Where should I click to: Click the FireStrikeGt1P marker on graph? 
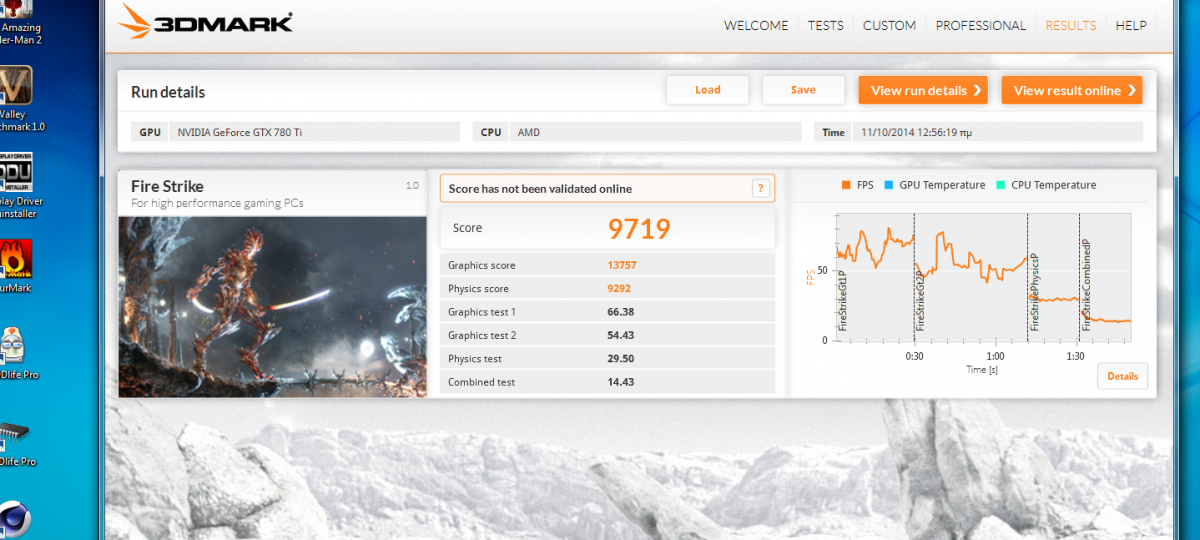coord(843,300)
